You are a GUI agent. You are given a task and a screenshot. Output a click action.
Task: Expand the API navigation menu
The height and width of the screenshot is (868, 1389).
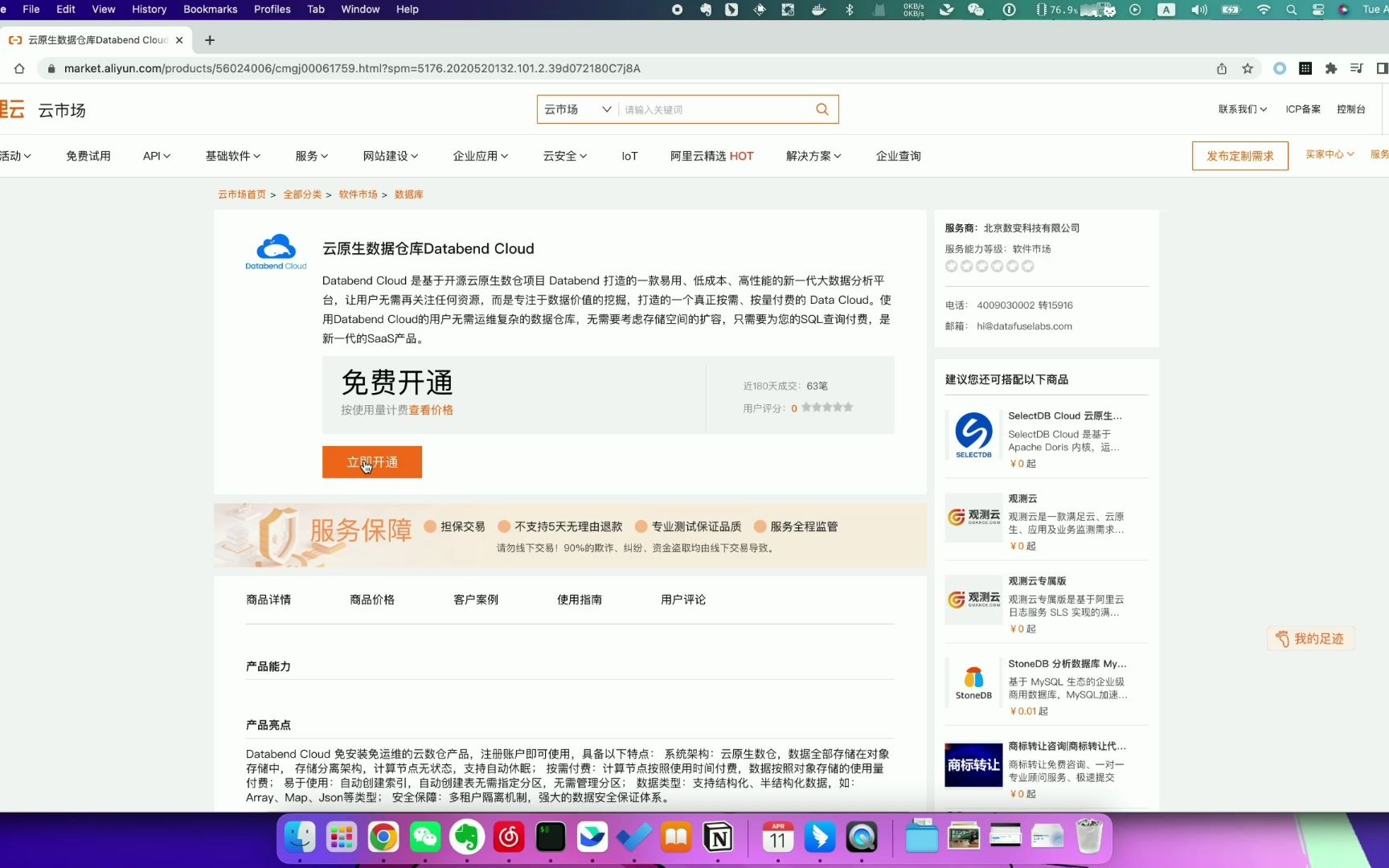click(x=157, y=156)
